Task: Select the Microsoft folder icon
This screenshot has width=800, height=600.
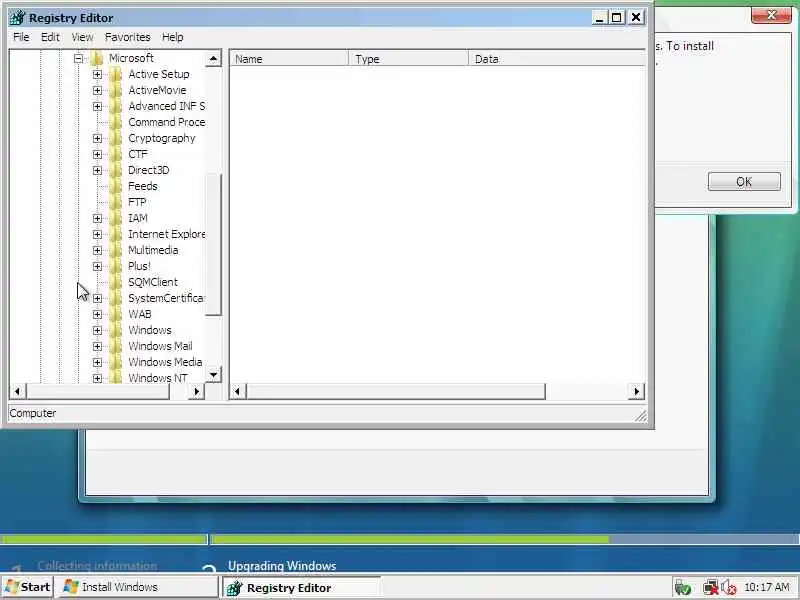Action: tap(97, 58)
